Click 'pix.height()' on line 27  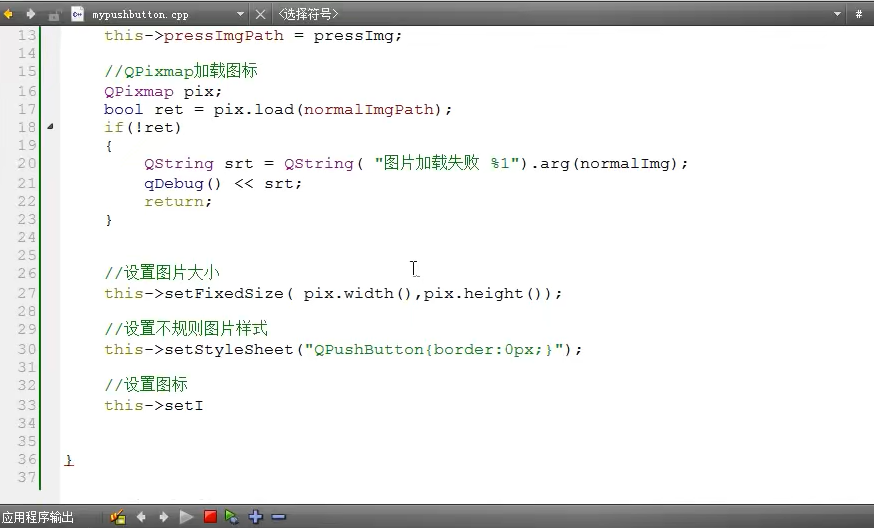(x=483, y=293)
